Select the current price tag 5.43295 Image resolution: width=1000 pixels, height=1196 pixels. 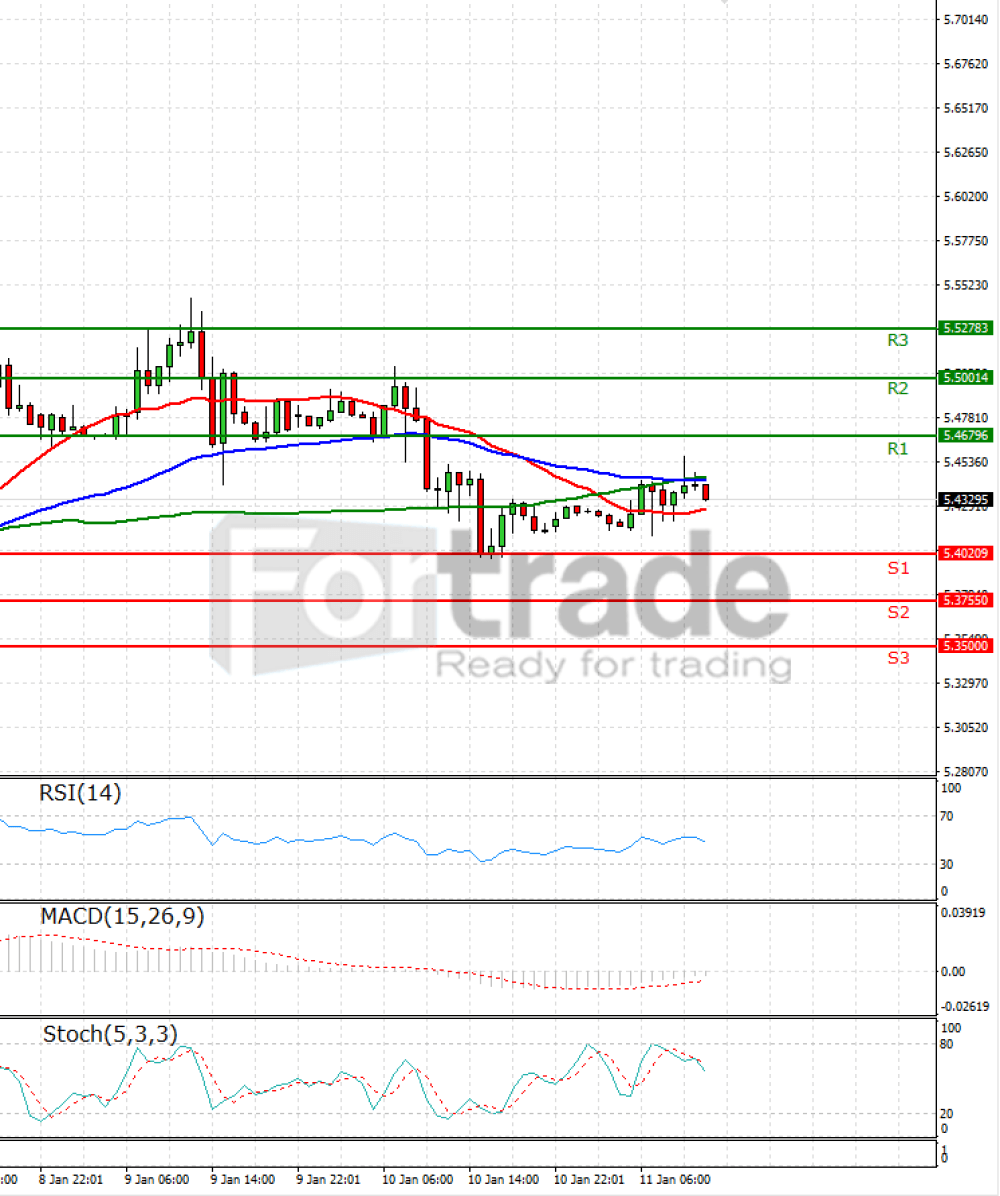click(x=965, y=500)
